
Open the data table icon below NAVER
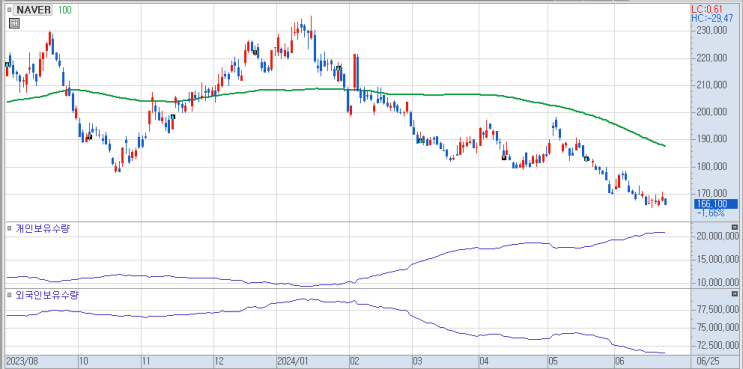[x=14, y=23]
